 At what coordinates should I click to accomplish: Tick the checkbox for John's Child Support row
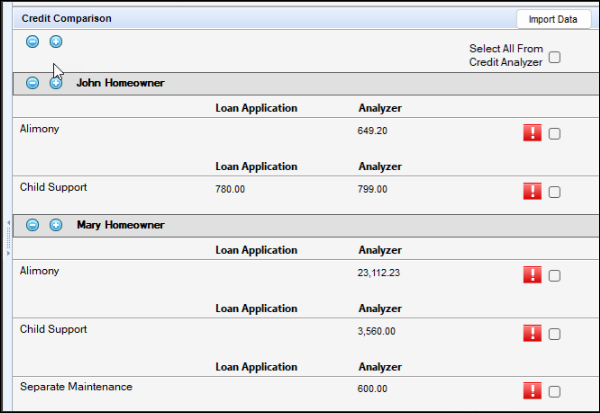tap(554, 192)
